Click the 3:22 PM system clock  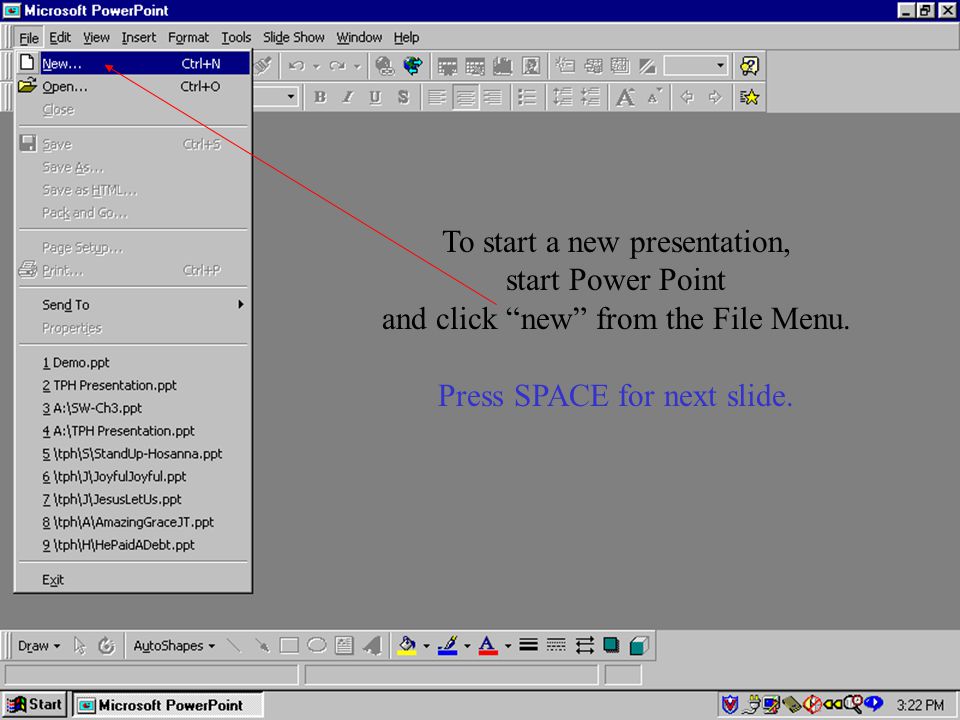(x=920, y=705)
